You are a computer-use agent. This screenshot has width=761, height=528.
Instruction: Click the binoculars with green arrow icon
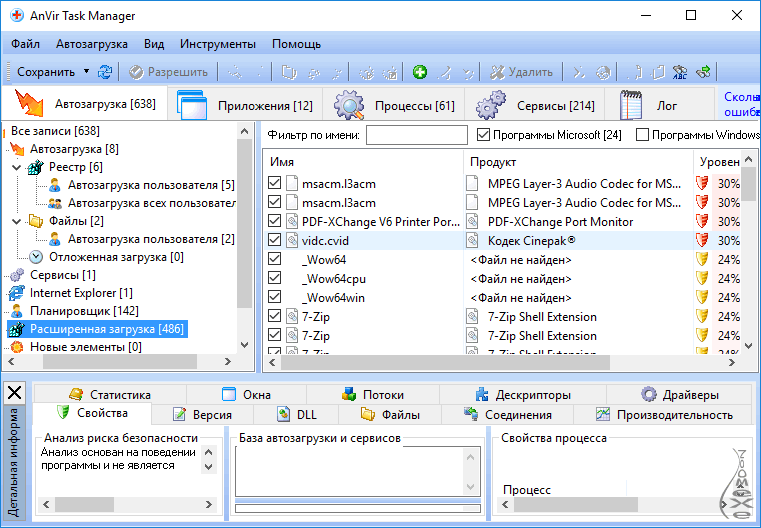coord(703,72)
